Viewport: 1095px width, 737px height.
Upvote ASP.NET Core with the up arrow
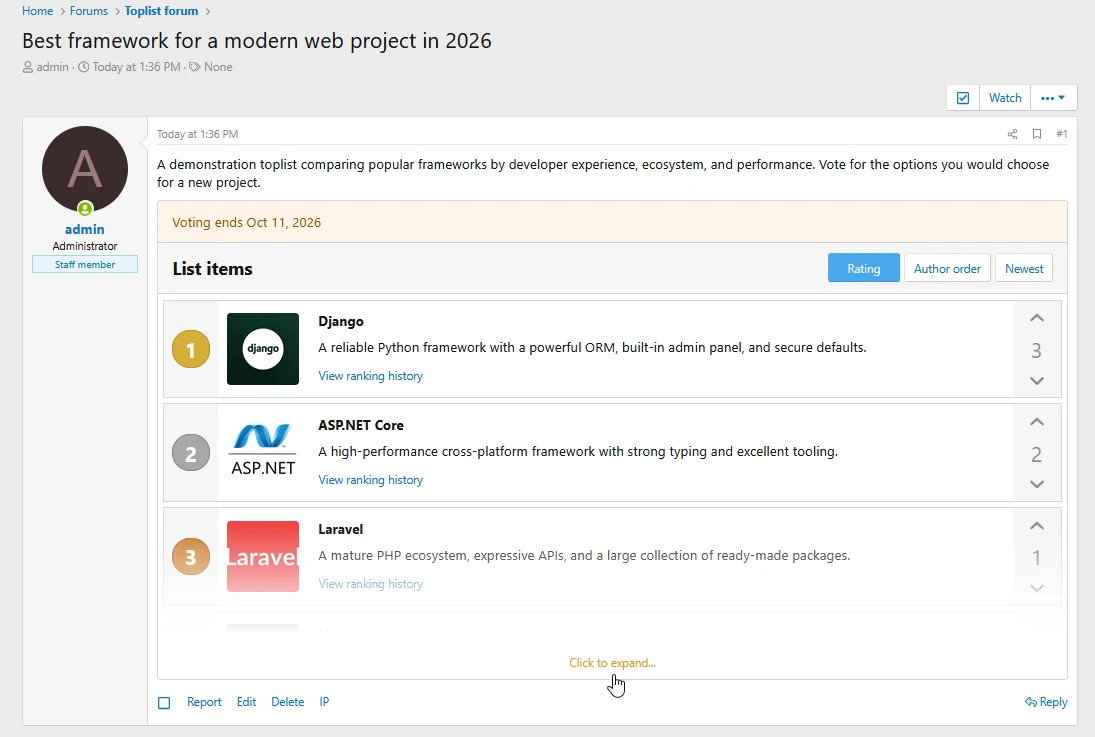pyautogui.click(x=1037, y=422)
